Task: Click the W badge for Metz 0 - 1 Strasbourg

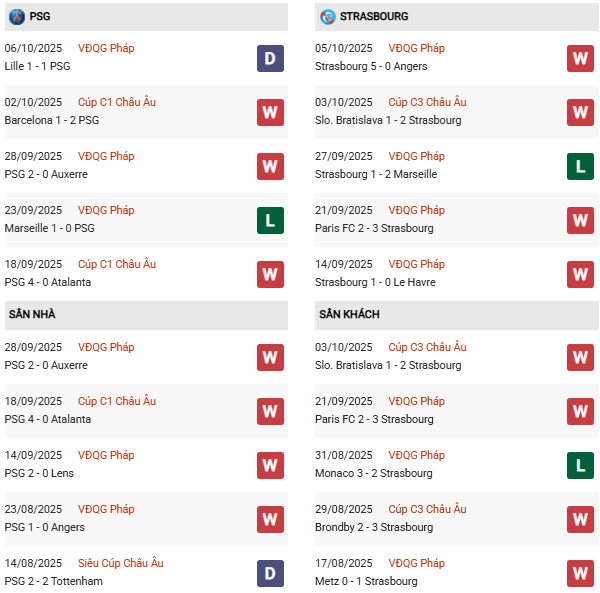Action: (x=580, y=573)
